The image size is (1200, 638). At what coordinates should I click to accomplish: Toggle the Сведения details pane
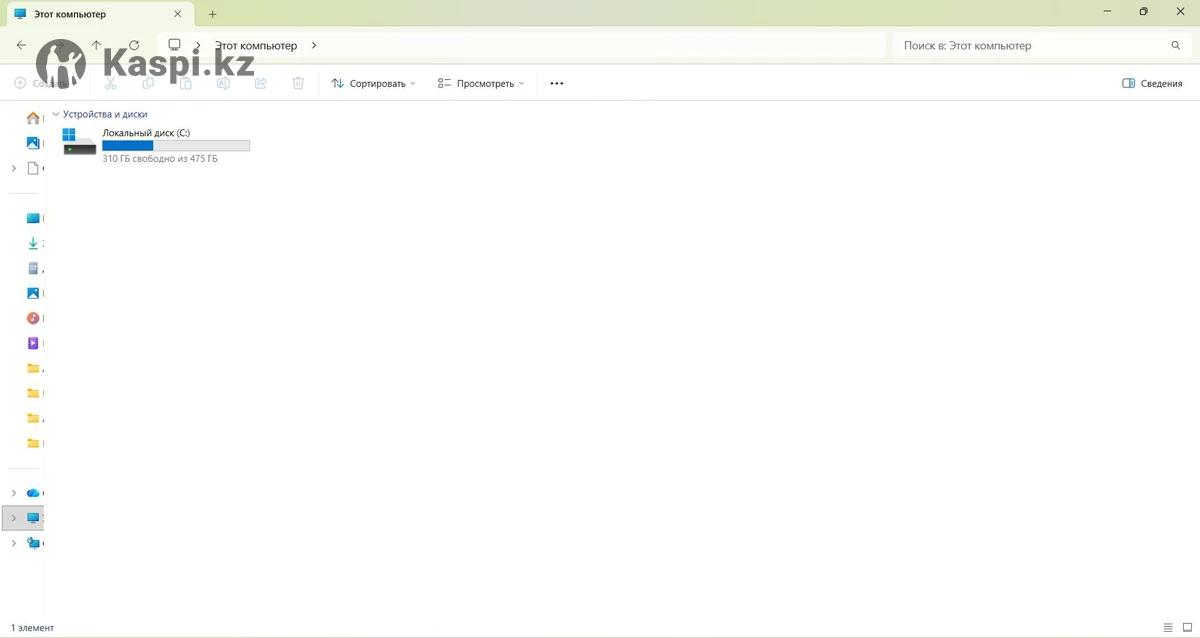click(x=1152, y=84)
